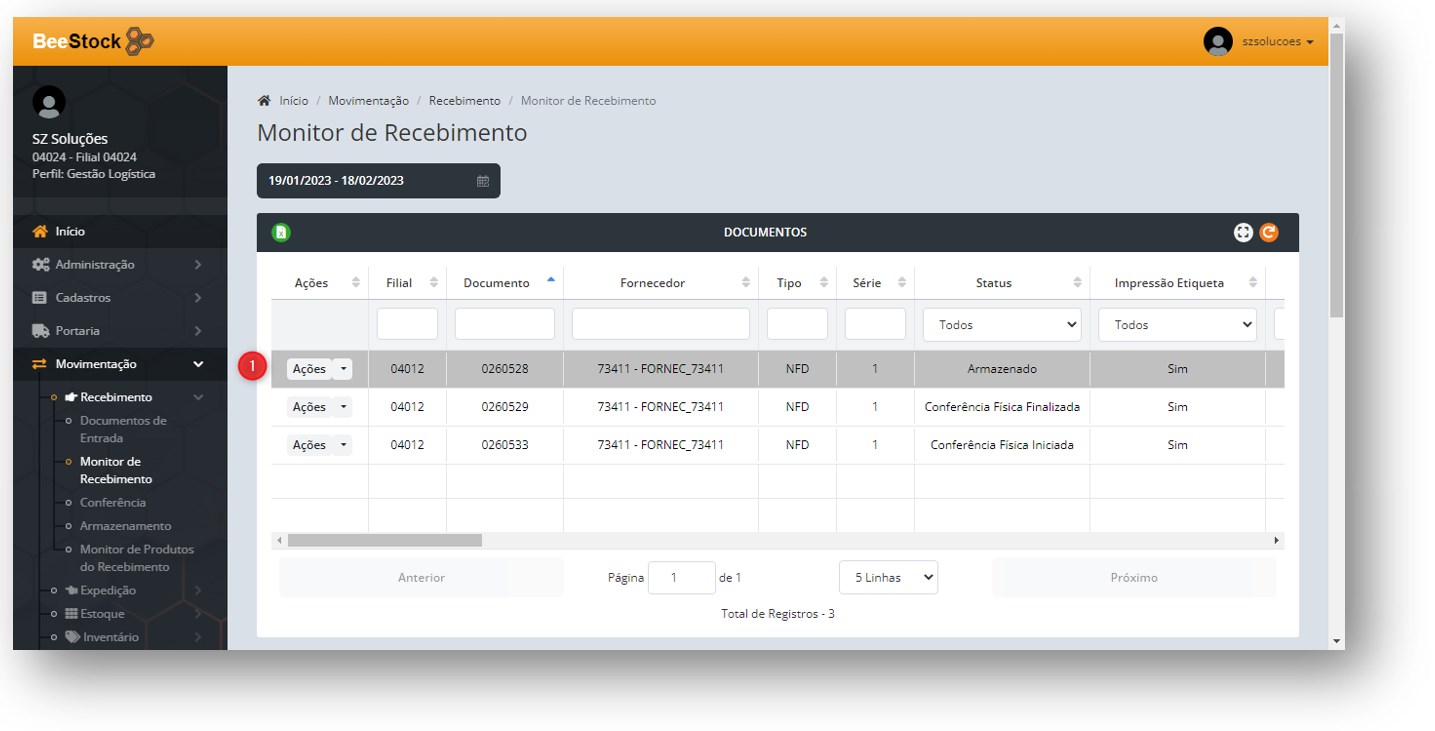The height and width of the screenshot is (731, 1435).
Task: Open Conferência in the sidebar
Action: pos(113,503)
